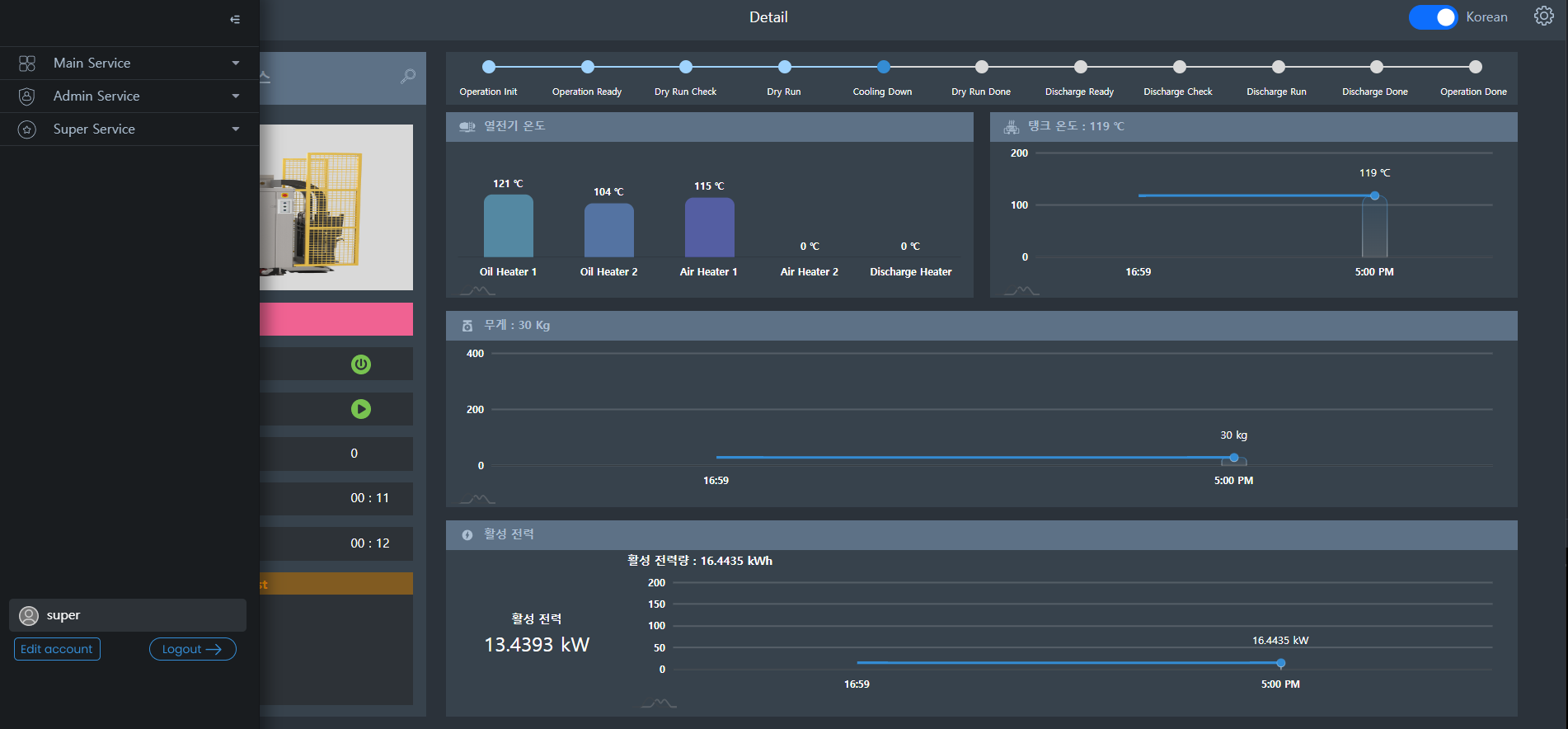The width and height of the screenshot is (1568, 729).
Task: Click the Oil Heater 1 temperature bar
Action: pyautogui.click(x=508, y=226)
